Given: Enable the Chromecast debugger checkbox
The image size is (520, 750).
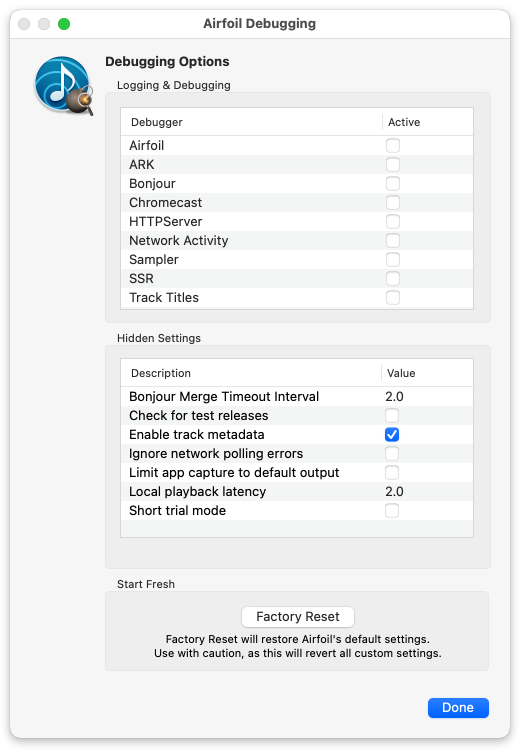Looking at the screenshot, I should (393, 202).
